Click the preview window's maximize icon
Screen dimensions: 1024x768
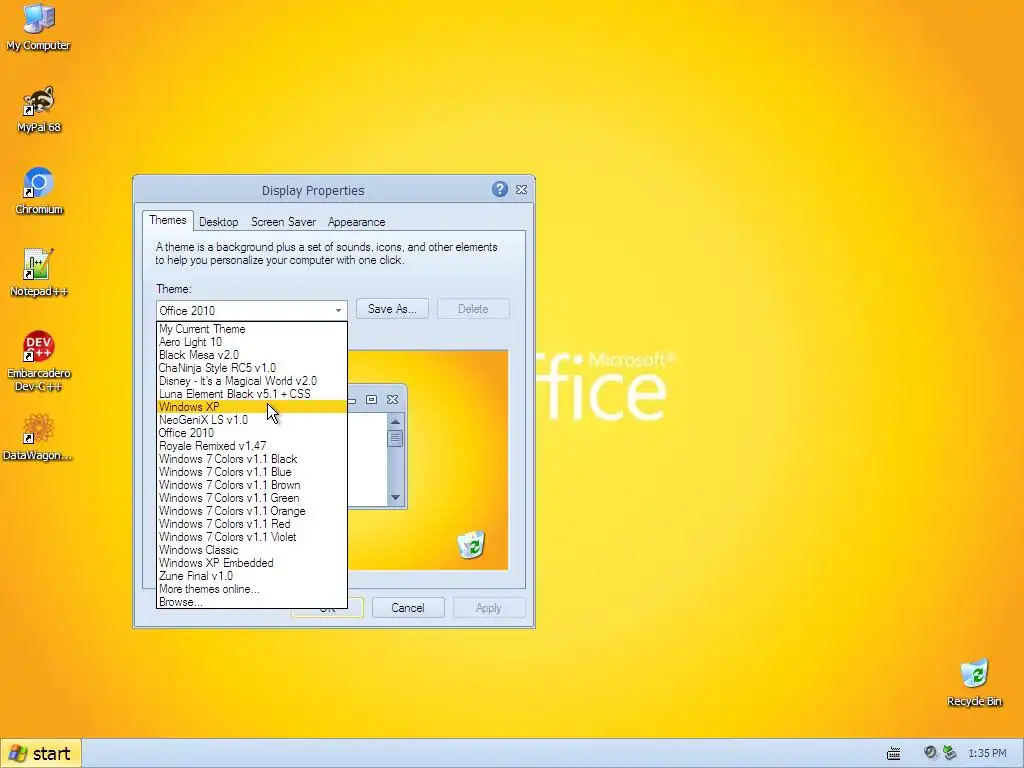click(x=371, y=399)
